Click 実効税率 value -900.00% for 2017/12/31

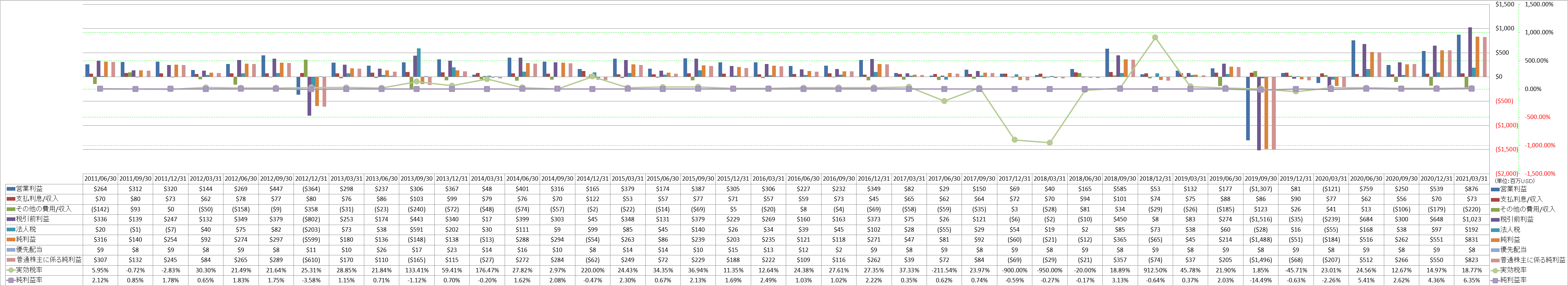coord(1014,270)
